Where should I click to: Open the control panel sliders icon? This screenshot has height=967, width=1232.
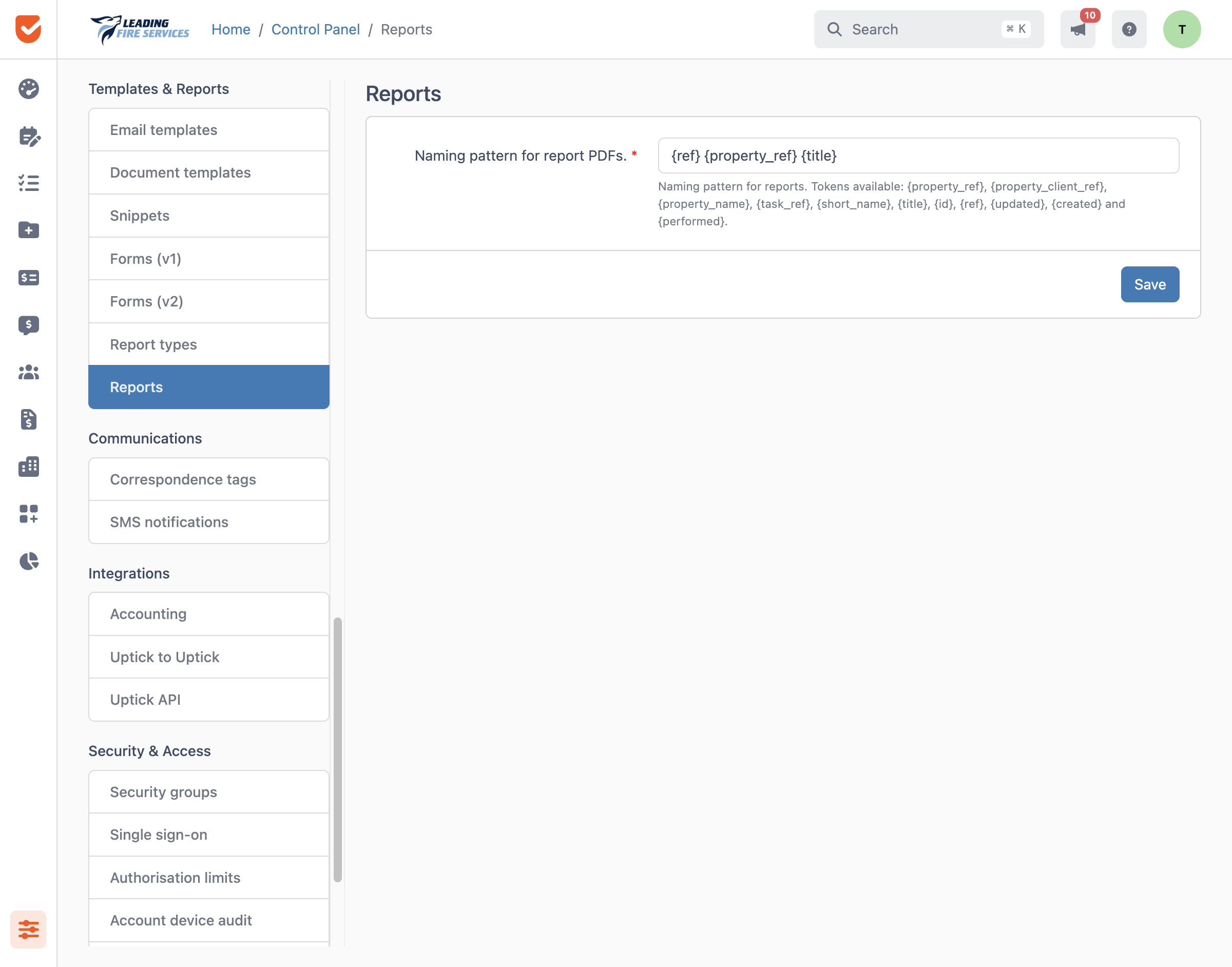[28, 929]
